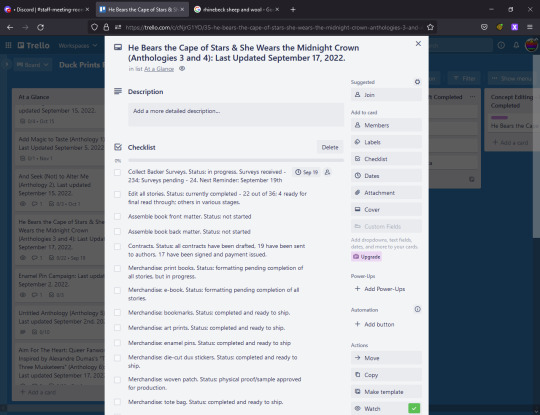The height and width of the screenshot is (415, 540).
Task: Open Trello information icon in header
Action: coord(501,45)
